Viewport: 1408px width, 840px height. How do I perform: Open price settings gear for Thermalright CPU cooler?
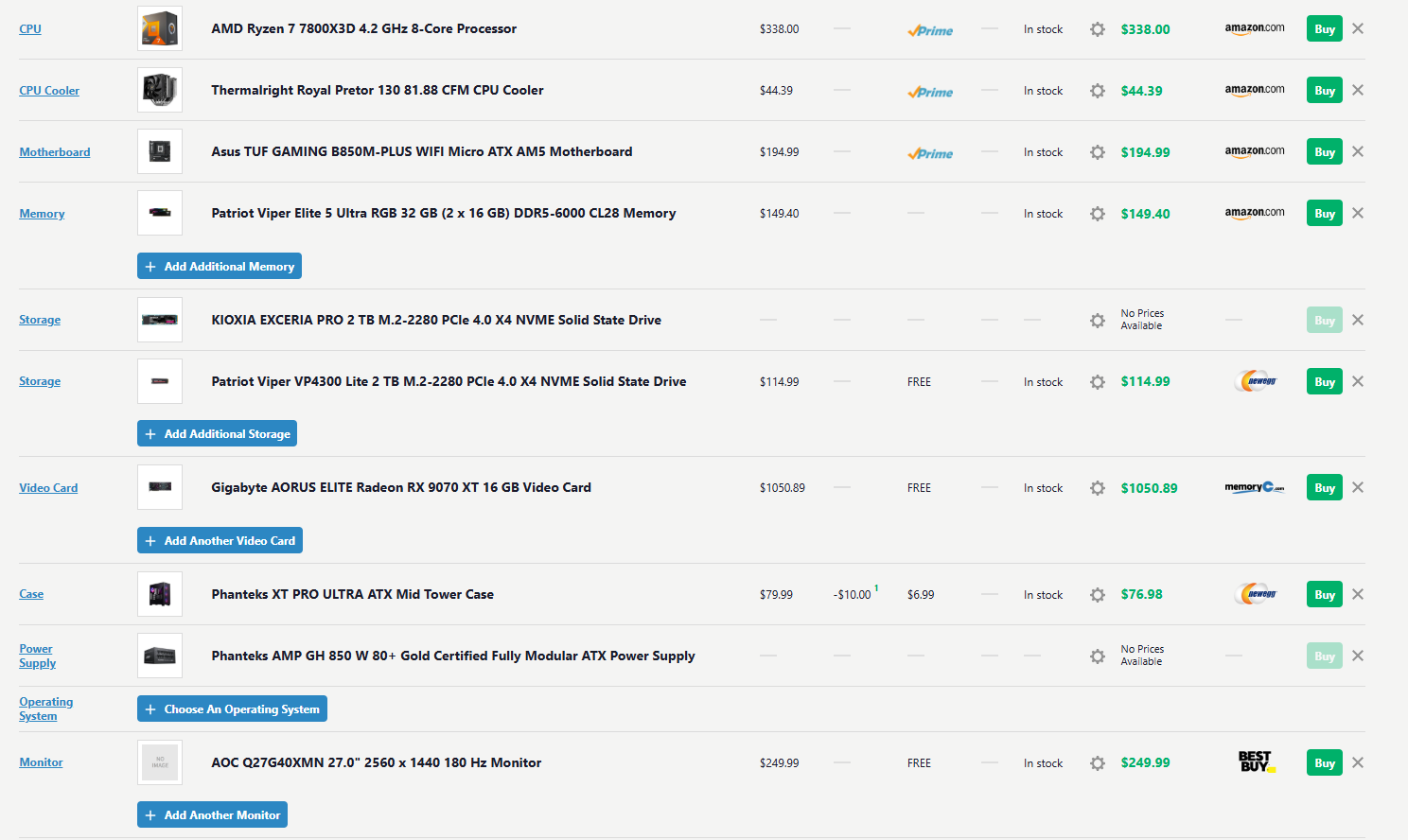[1098, 91]
